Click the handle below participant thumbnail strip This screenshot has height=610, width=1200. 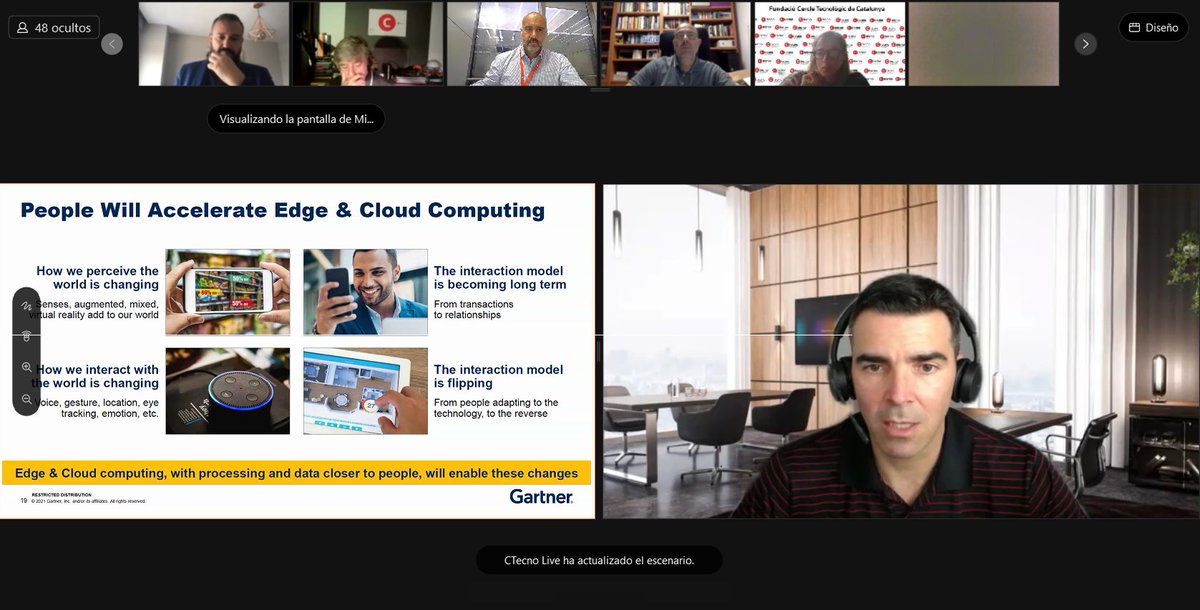coord(600,90)
